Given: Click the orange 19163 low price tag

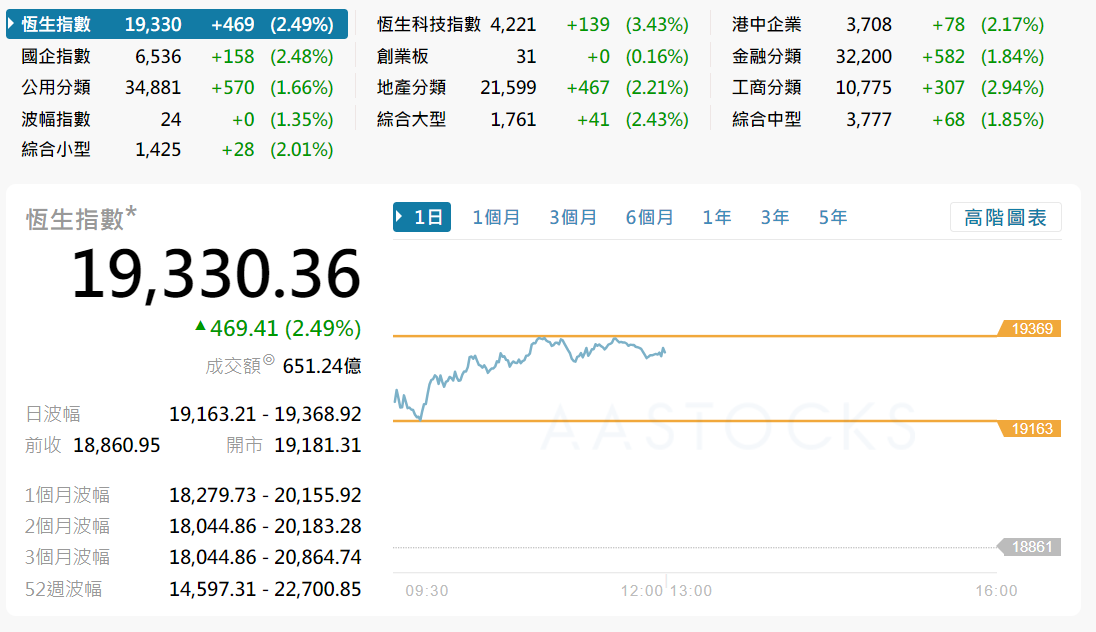Looking at the screenshot, I should 1029,429.
